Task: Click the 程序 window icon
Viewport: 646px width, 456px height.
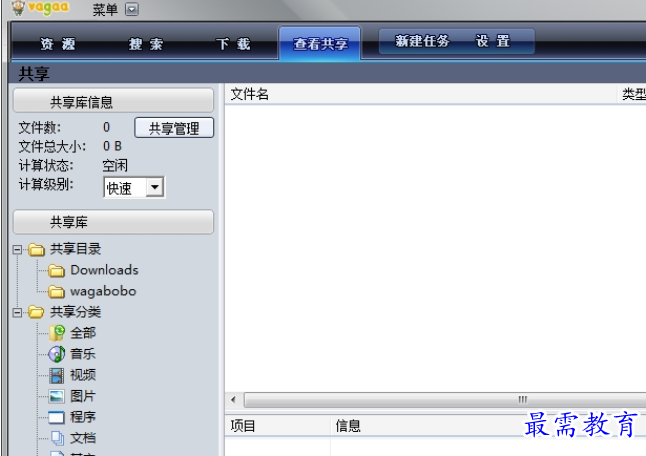Action: point(56,417)
